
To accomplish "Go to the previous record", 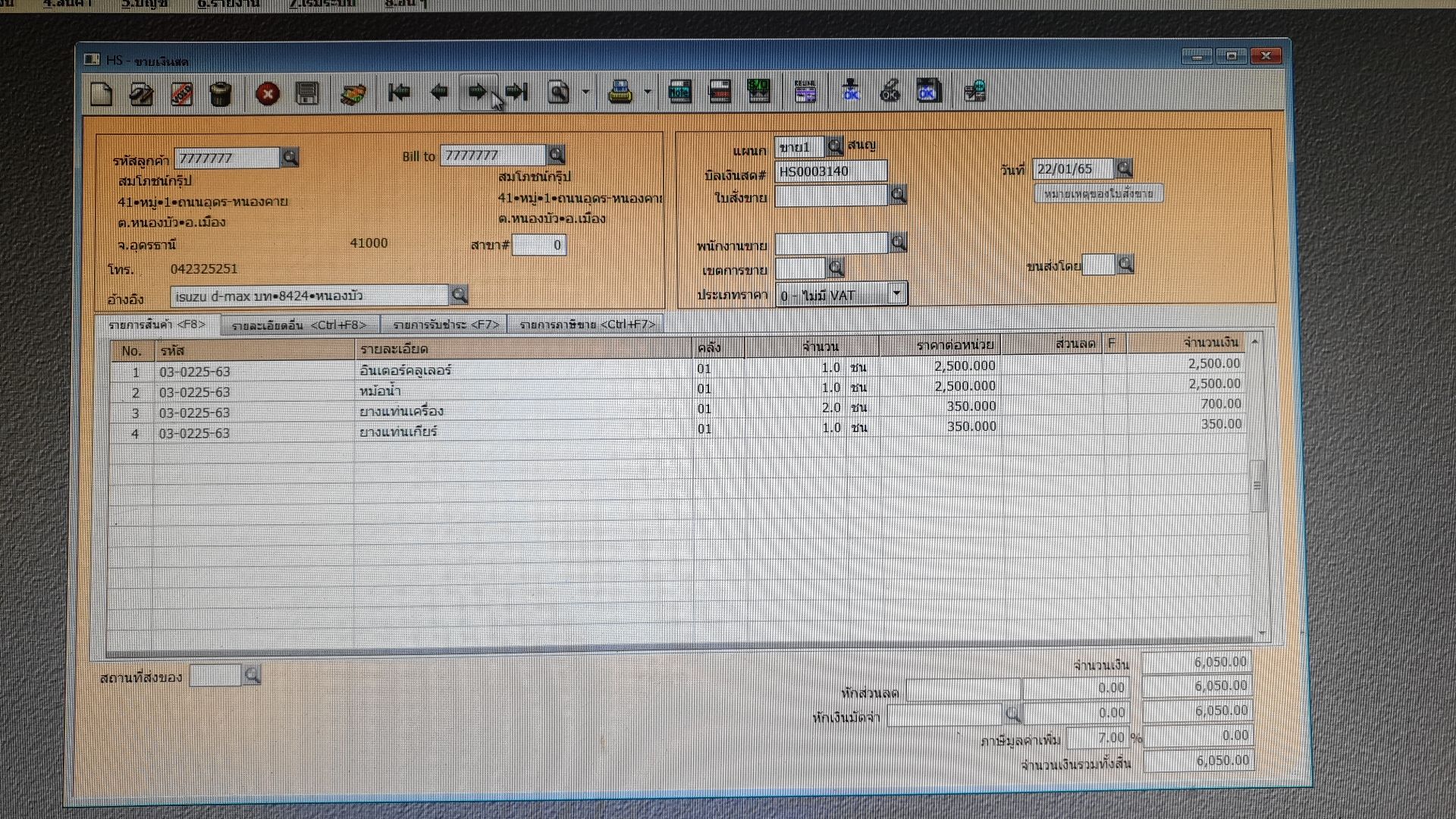I will tap(438, 93).
